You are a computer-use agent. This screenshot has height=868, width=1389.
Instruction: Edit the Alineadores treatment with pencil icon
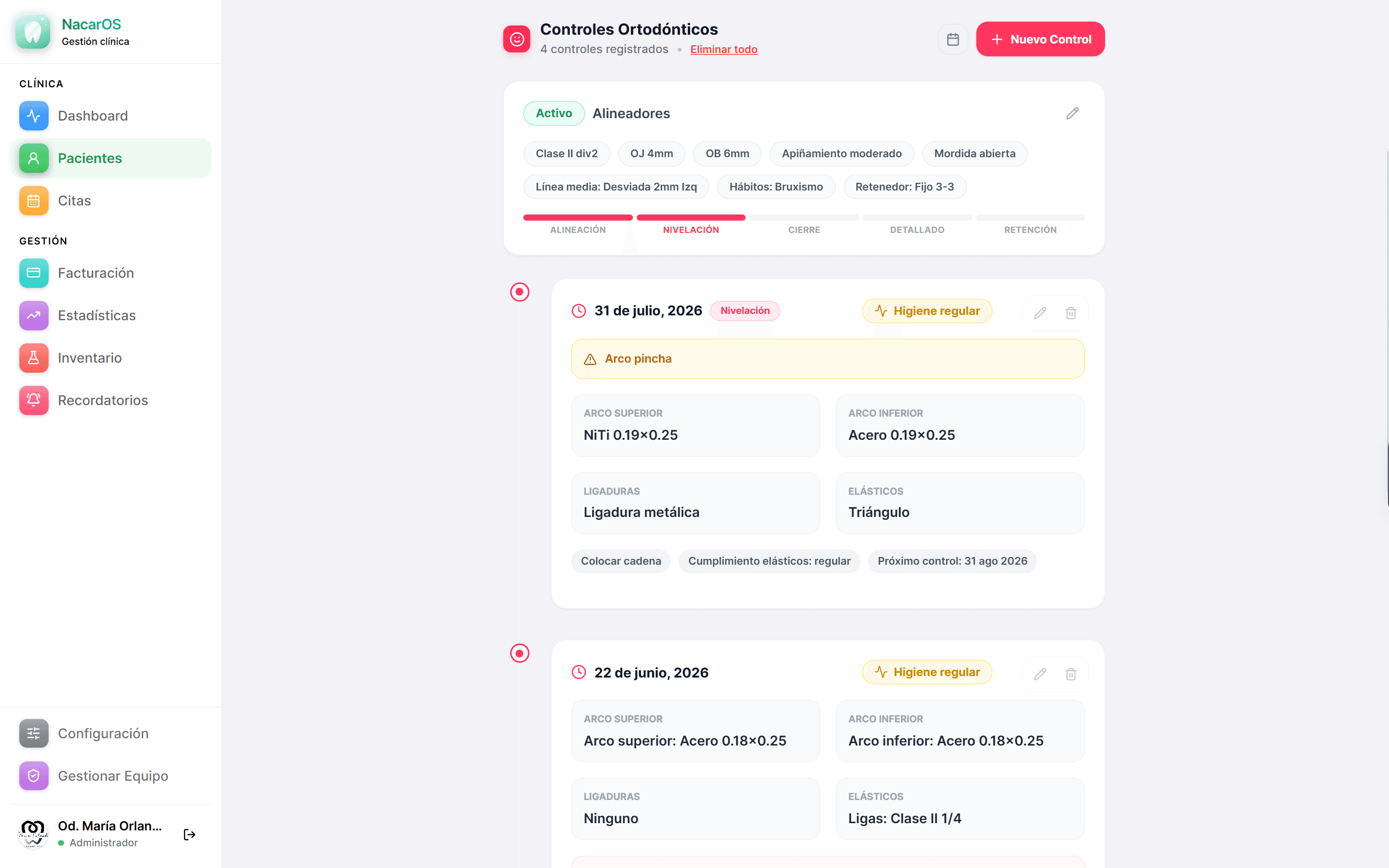pos(1072,113)
